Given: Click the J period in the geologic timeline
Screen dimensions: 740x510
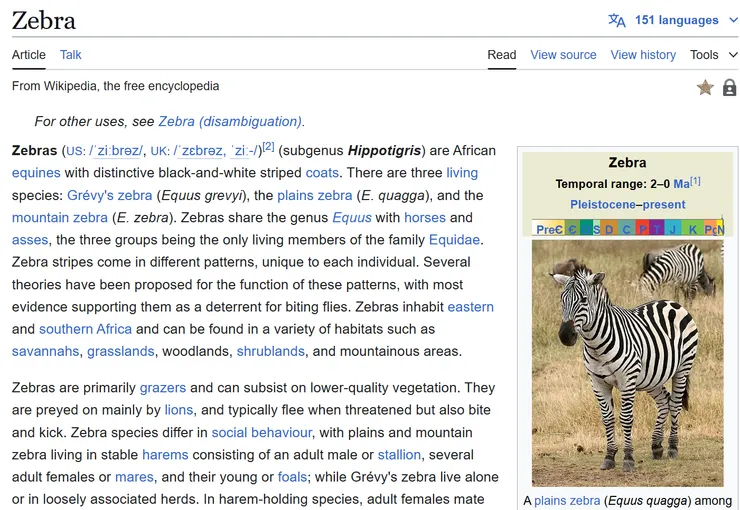Looking at the screenshot, I should (673, 229).
